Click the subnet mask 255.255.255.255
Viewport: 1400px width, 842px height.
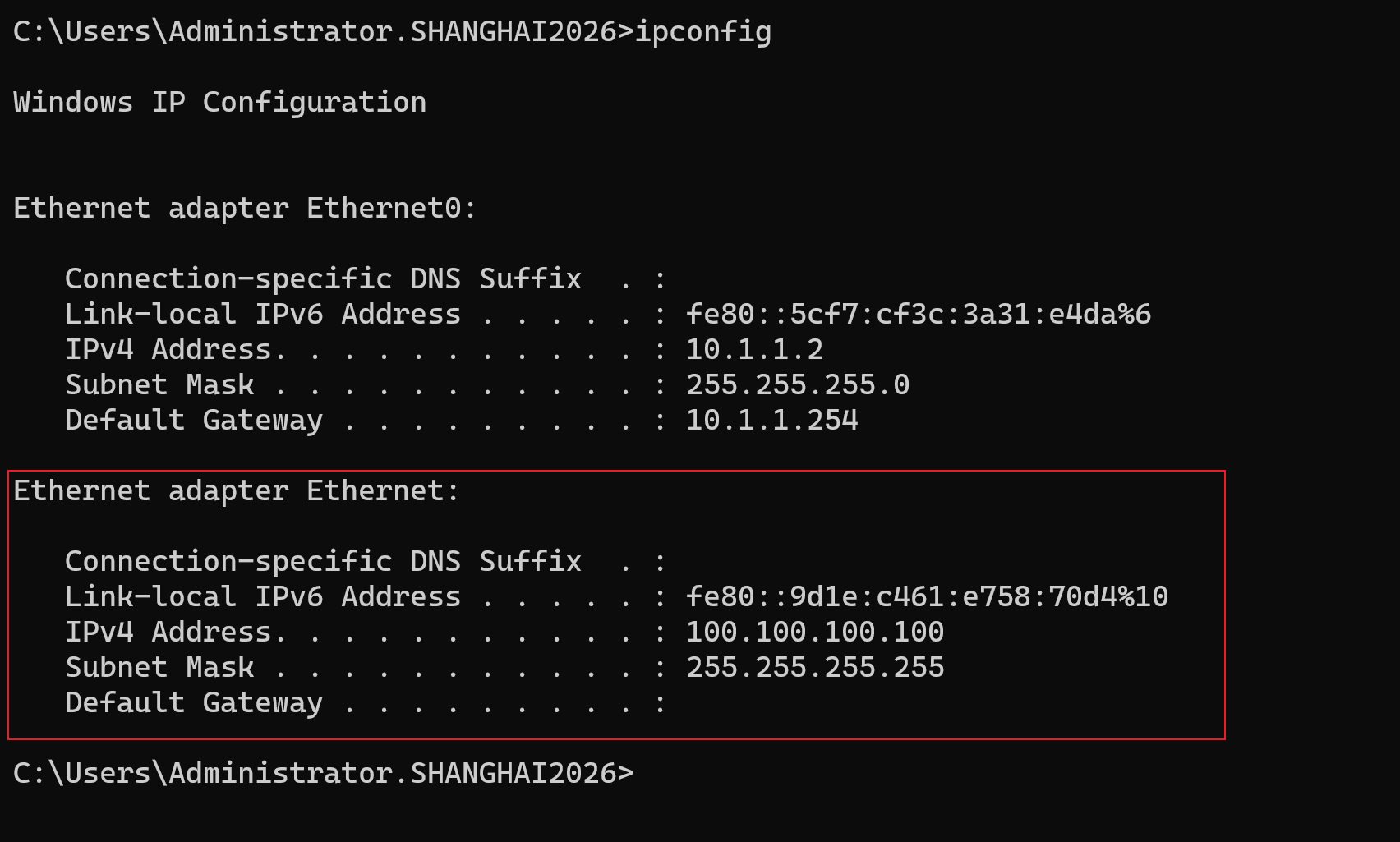(815, 667)
